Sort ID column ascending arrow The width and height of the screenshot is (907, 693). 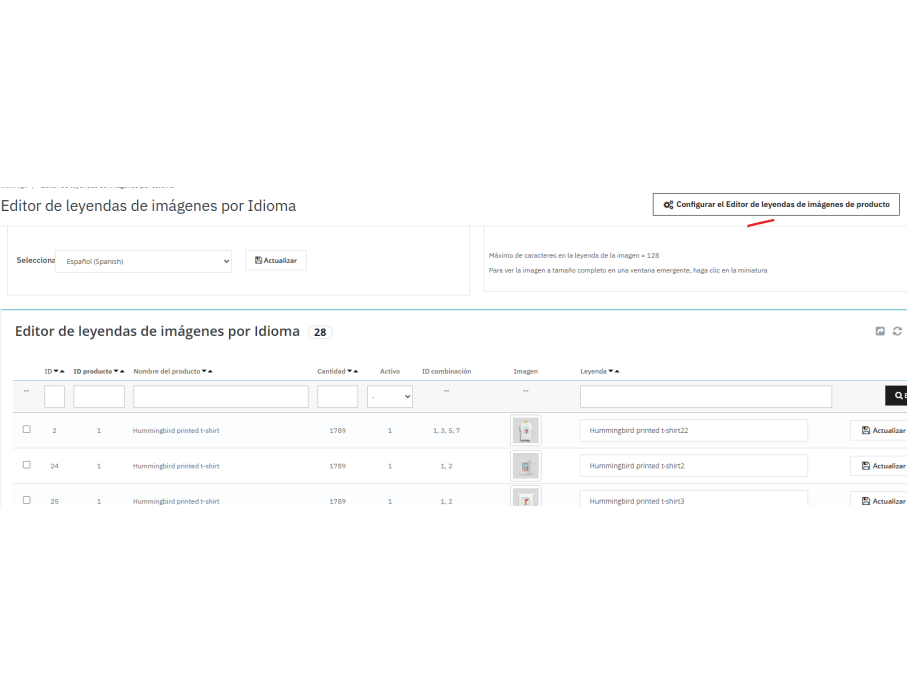(62, 371)
